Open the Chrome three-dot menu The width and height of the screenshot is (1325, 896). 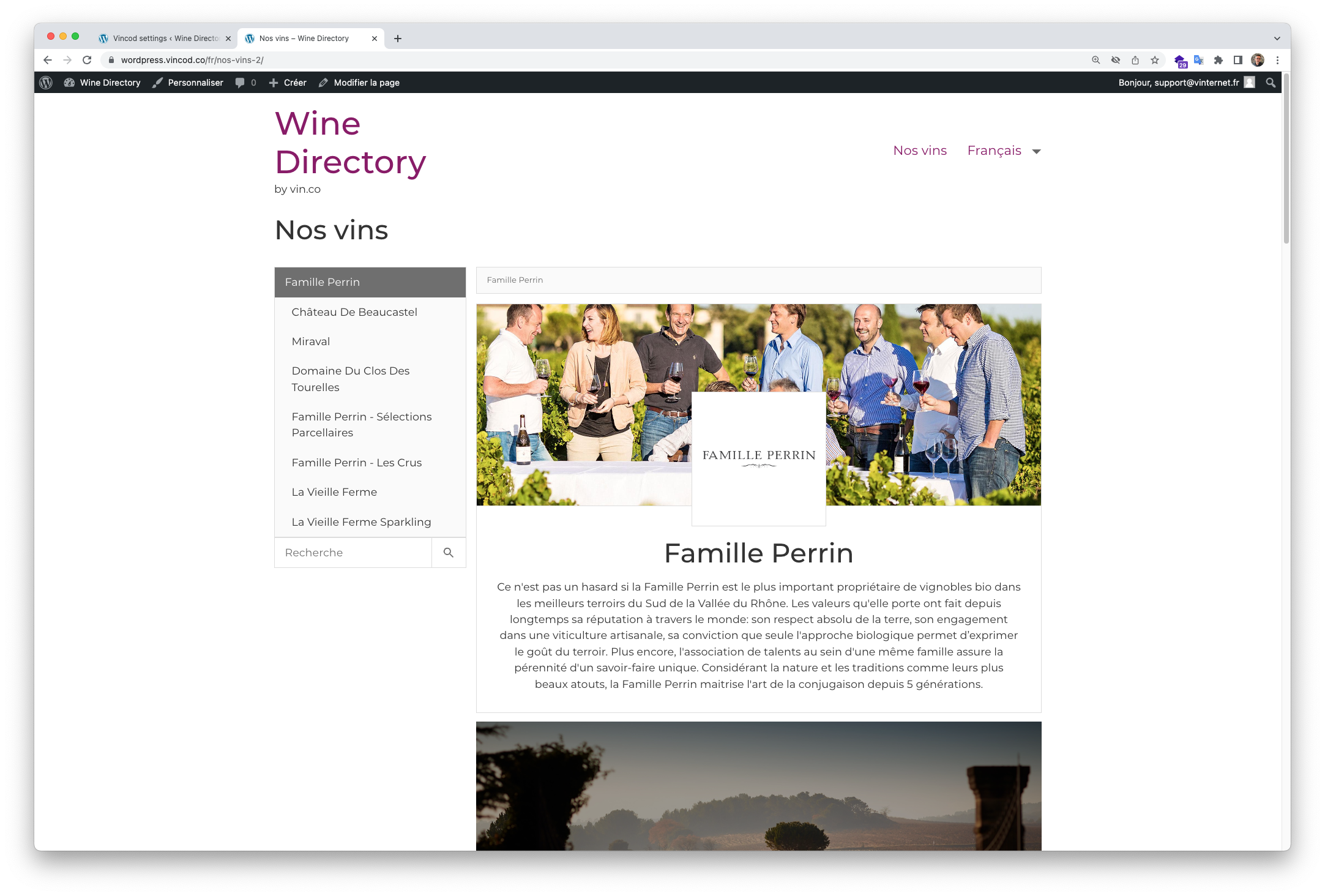[1277, 60]
